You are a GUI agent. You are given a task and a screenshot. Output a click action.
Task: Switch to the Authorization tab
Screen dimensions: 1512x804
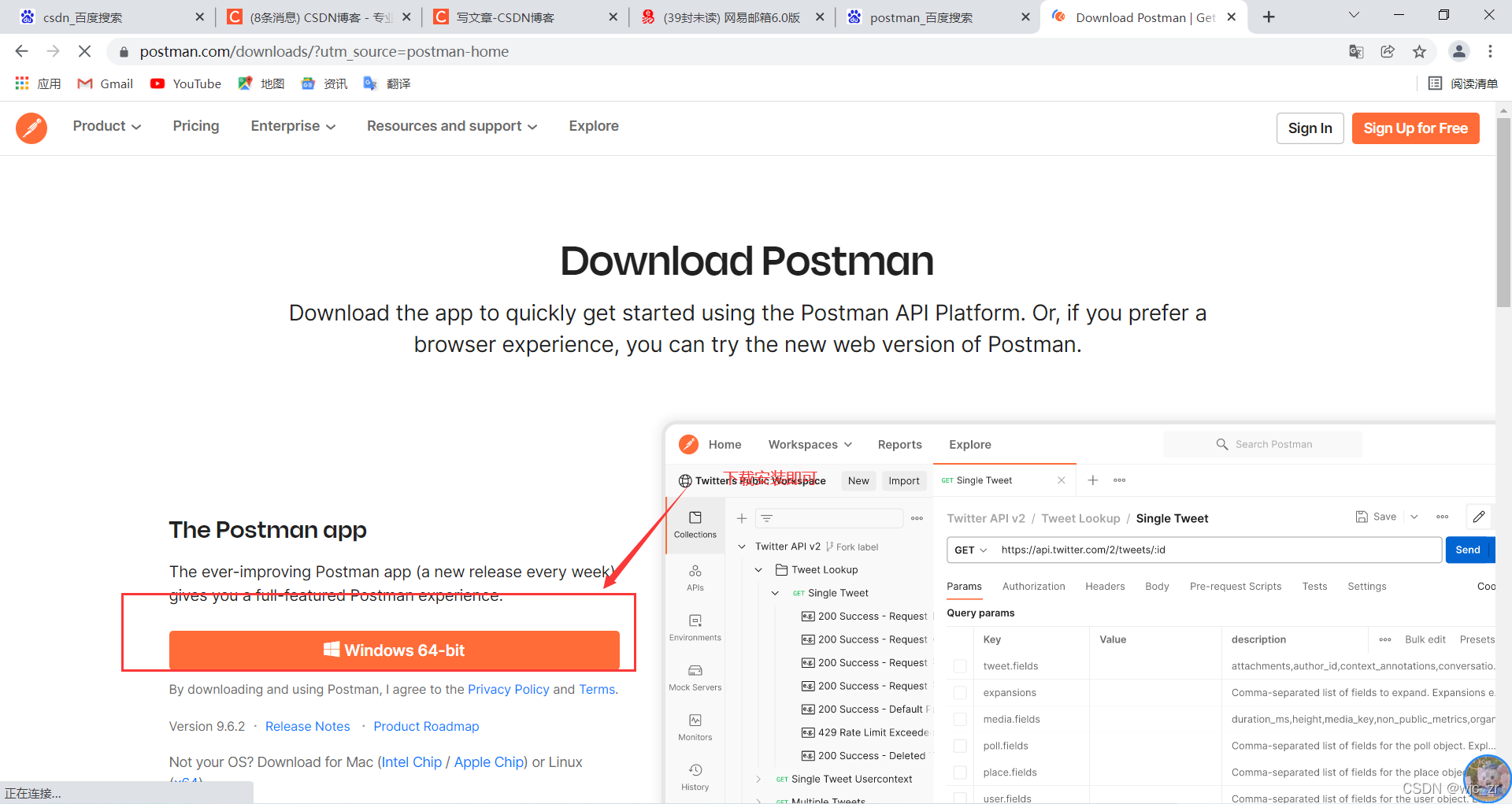(x=1033, y=586)
